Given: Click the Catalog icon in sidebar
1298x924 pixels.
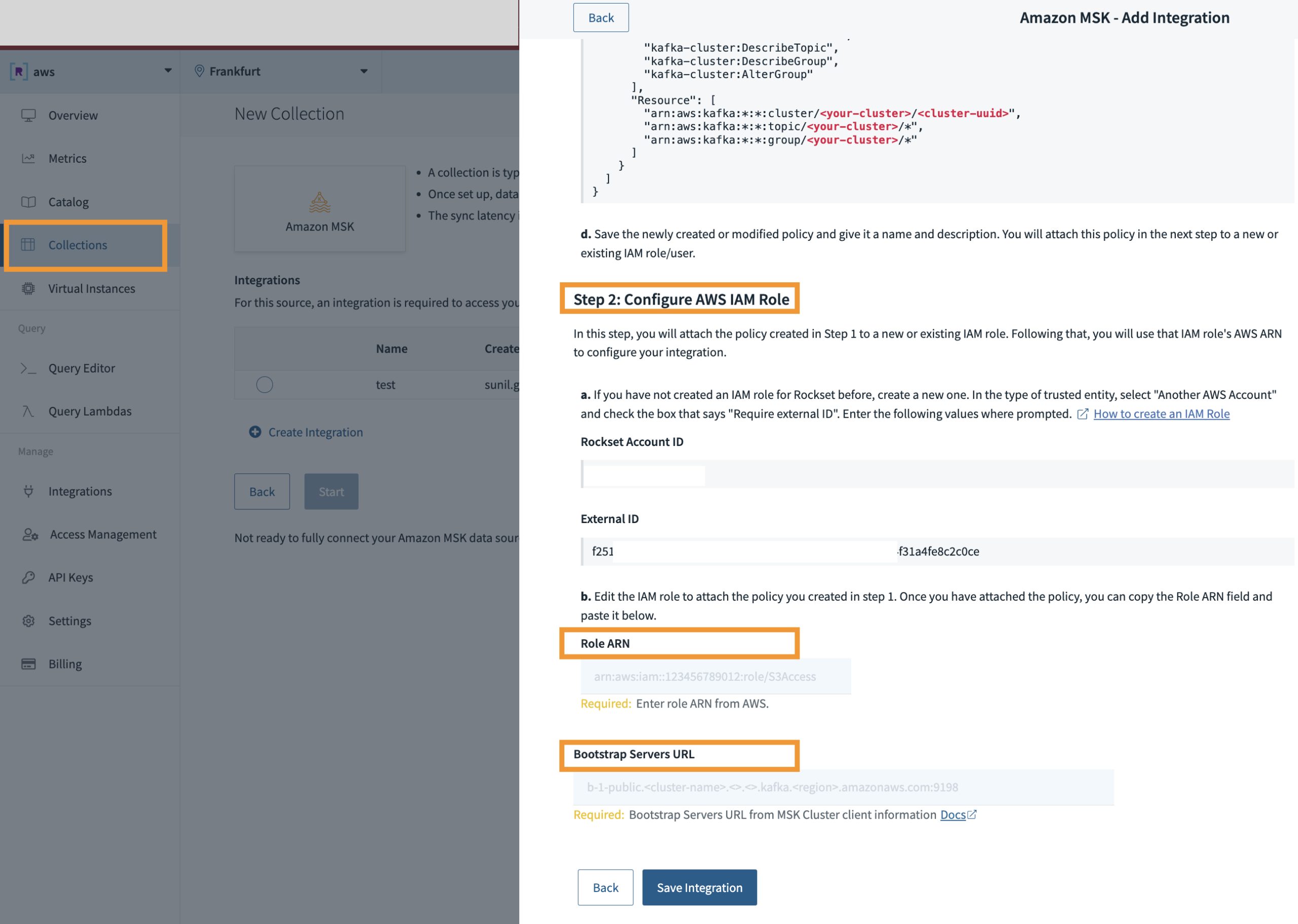Looking at the screenshot, I should [x=28, y=200].
